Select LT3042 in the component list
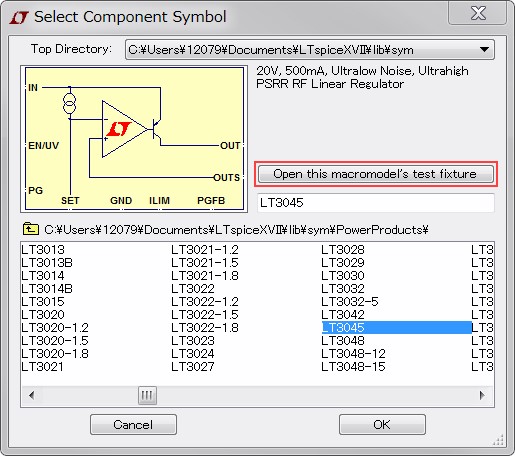Image resolution: width=515 pixels, height=456 pixels. click(x=343, y=315)
